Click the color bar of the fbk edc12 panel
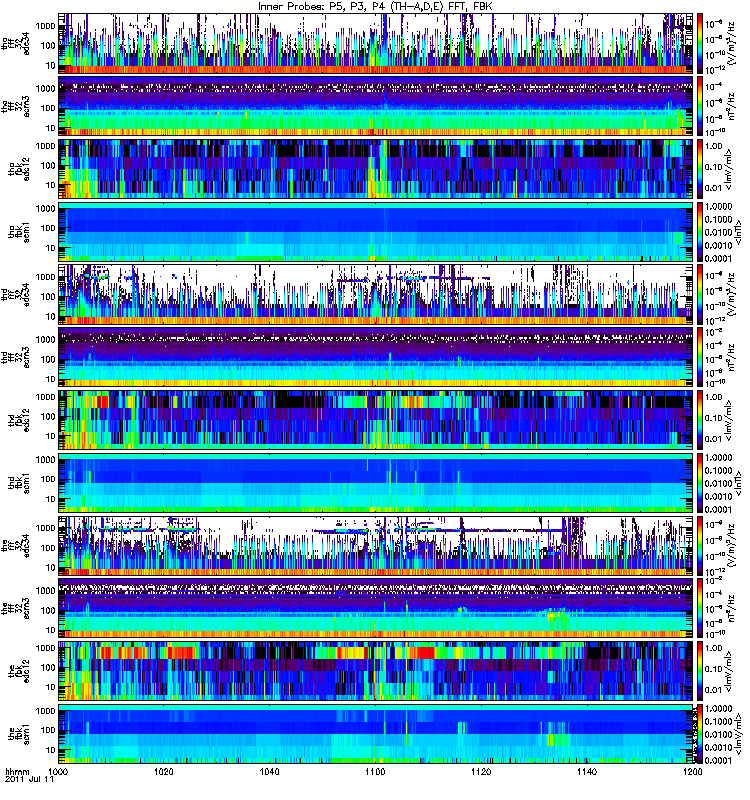750x800 pixels. (x=700, y=671)
